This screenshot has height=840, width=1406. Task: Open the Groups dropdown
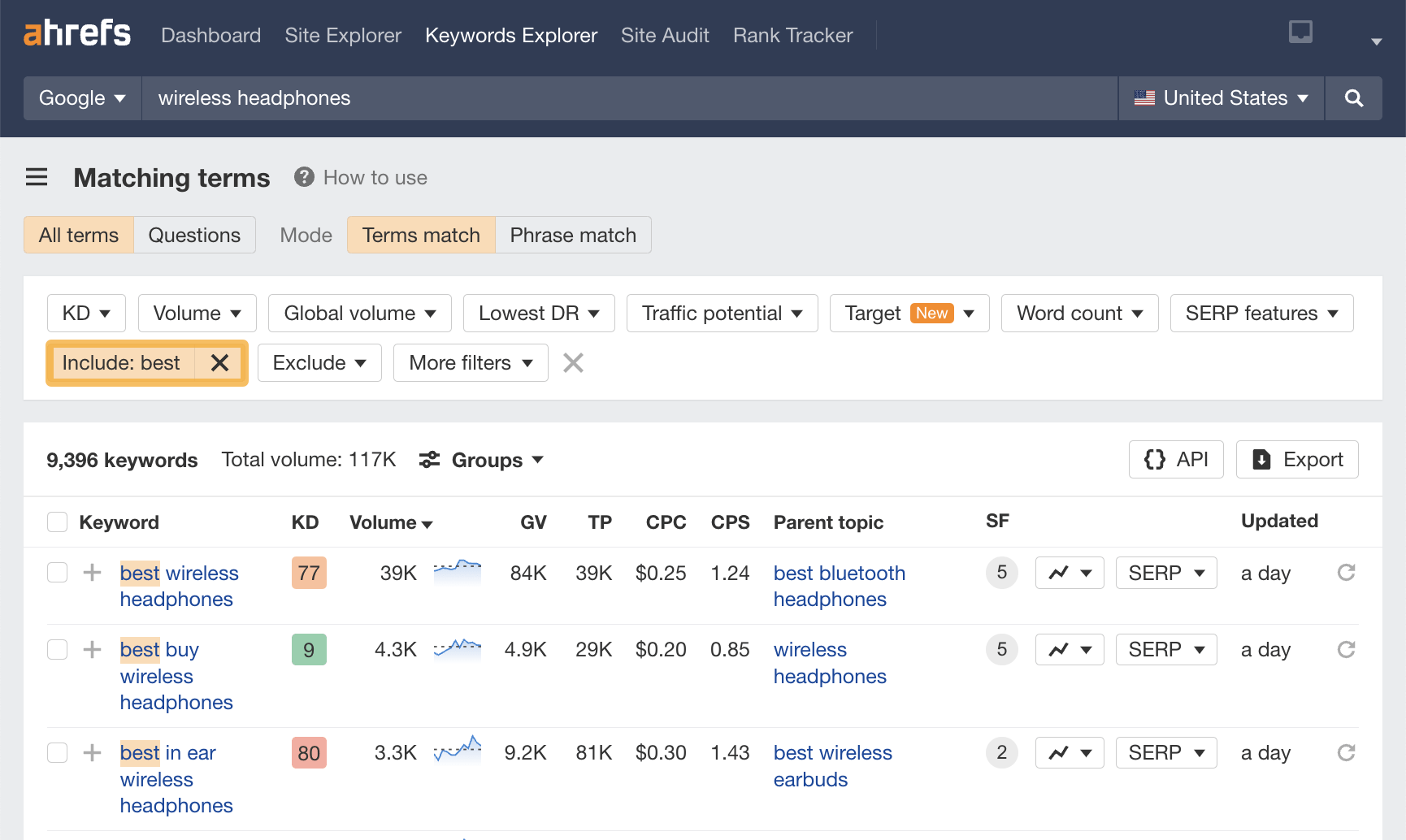pyautogui.click(x=485, y=460)
